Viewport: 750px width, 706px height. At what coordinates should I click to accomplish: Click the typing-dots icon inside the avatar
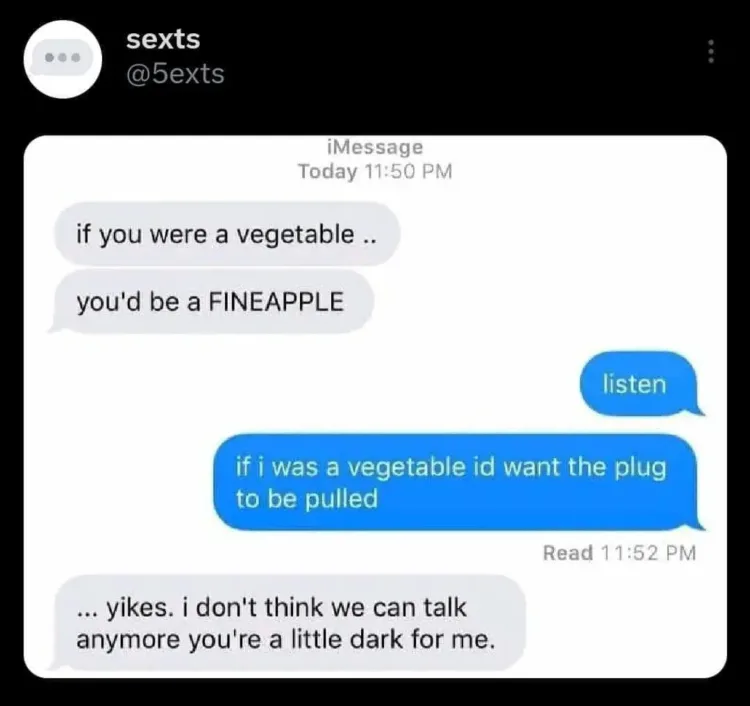[62, 58]
